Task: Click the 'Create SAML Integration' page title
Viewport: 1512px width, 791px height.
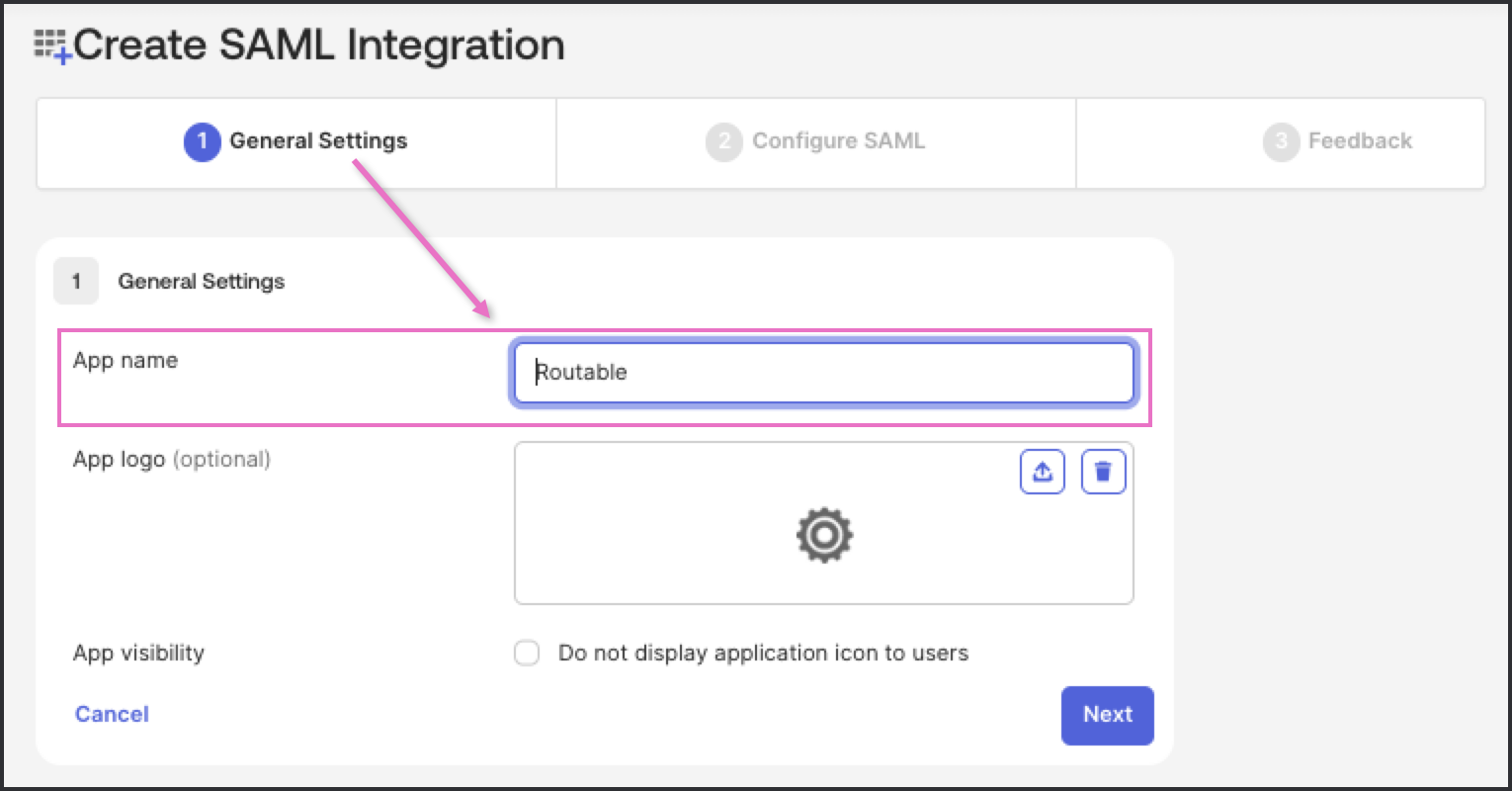Action: pos(322,44)
